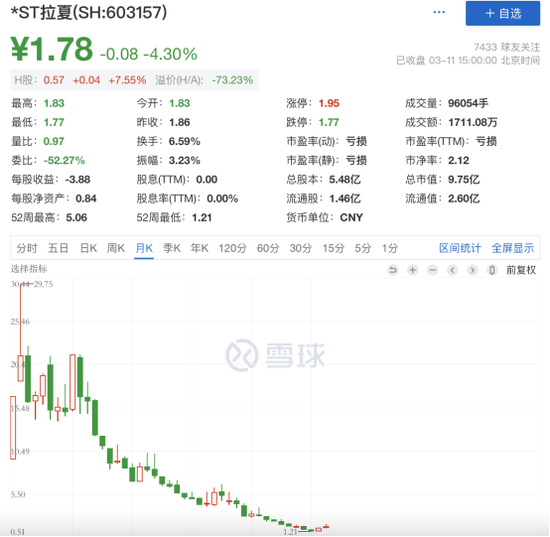This screenshot has height=537, width=550.
Task: Click the 换手 value 6.59%
Action: point(185,142)
